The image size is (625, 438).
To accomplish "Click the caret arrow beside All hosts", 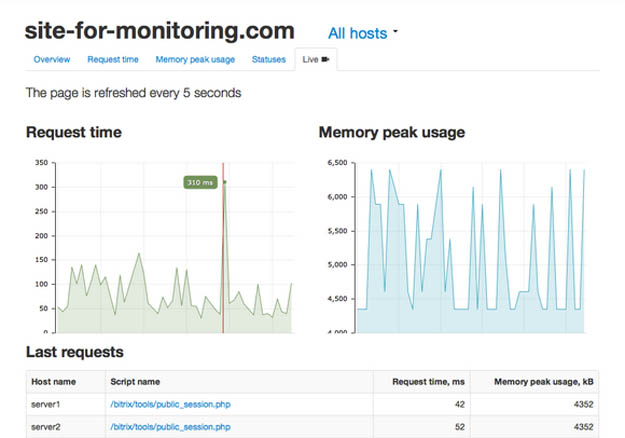I will (396, 32).
